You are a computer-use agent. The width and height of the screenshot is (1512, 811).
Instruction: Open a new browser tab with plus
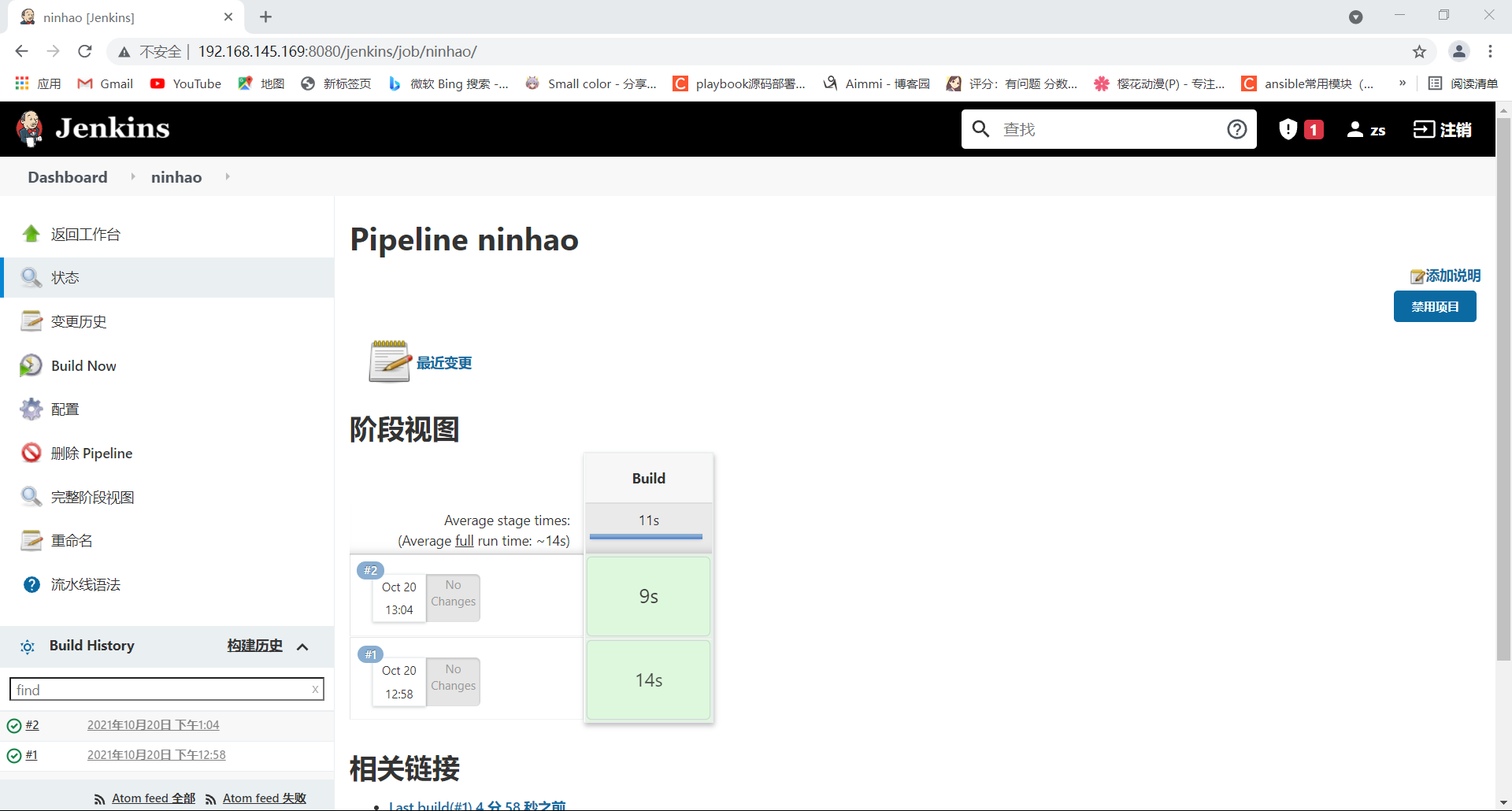(265, 17)
